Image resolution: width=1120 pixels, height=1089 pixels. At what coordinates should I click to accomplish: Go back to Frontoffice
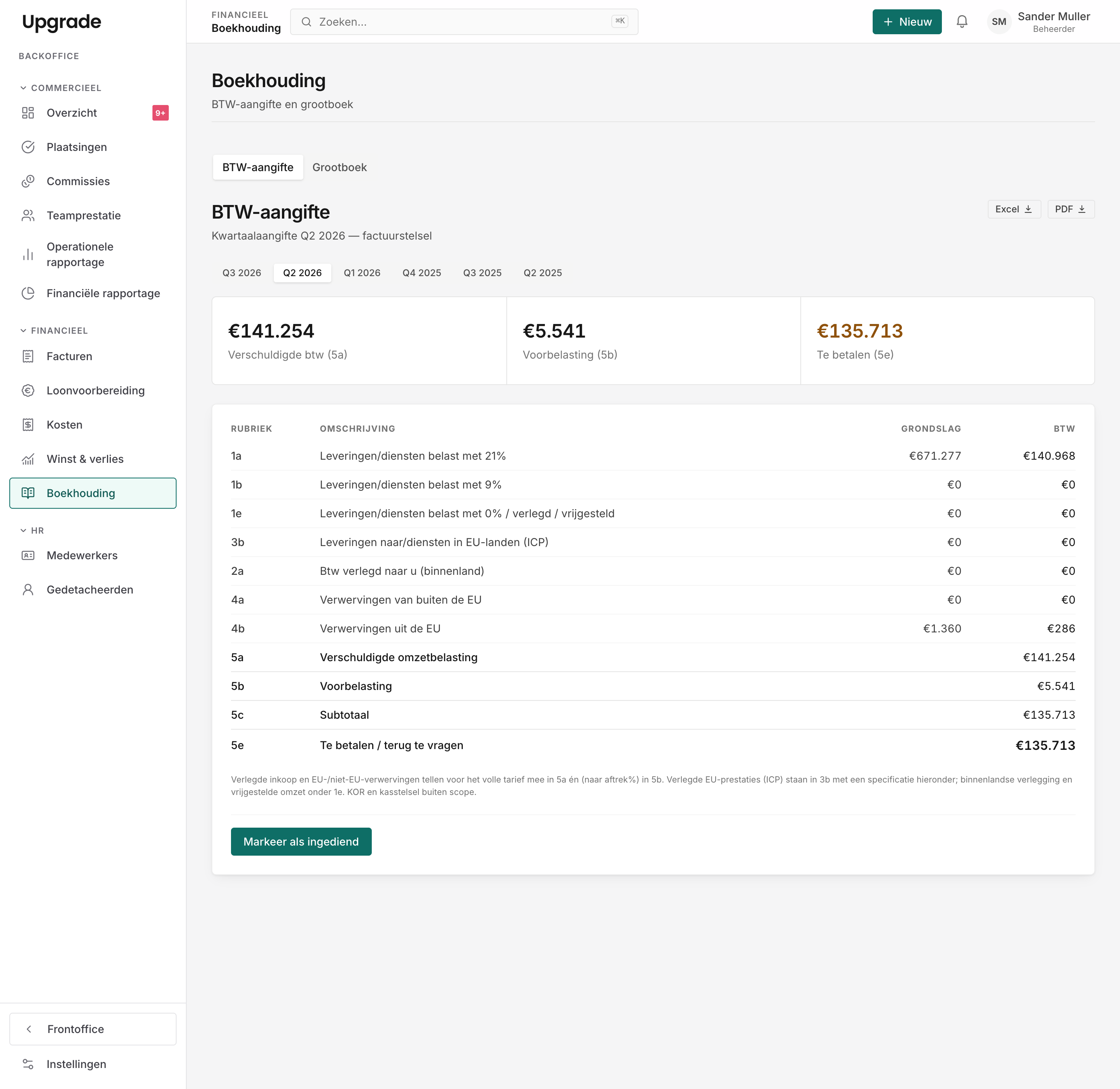pos(93,1029)
